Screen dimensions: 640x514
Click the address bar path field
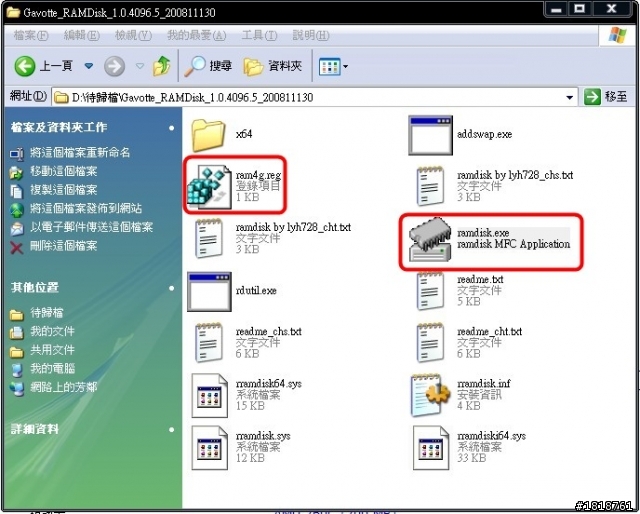pyautogui.click(x=314, y=98)
